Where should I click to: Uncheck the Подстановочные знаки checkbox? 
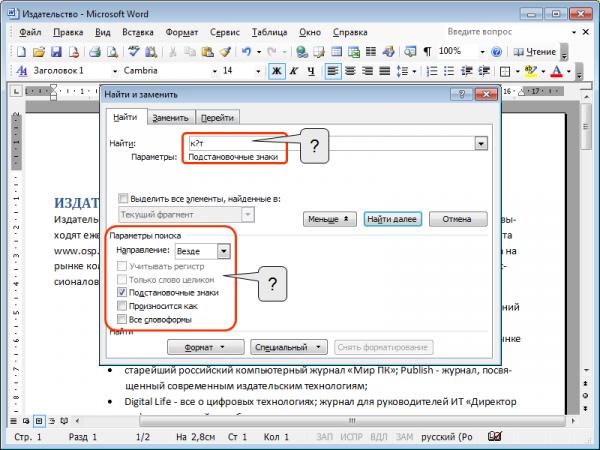pyautogui.click(x=122, y=292)
